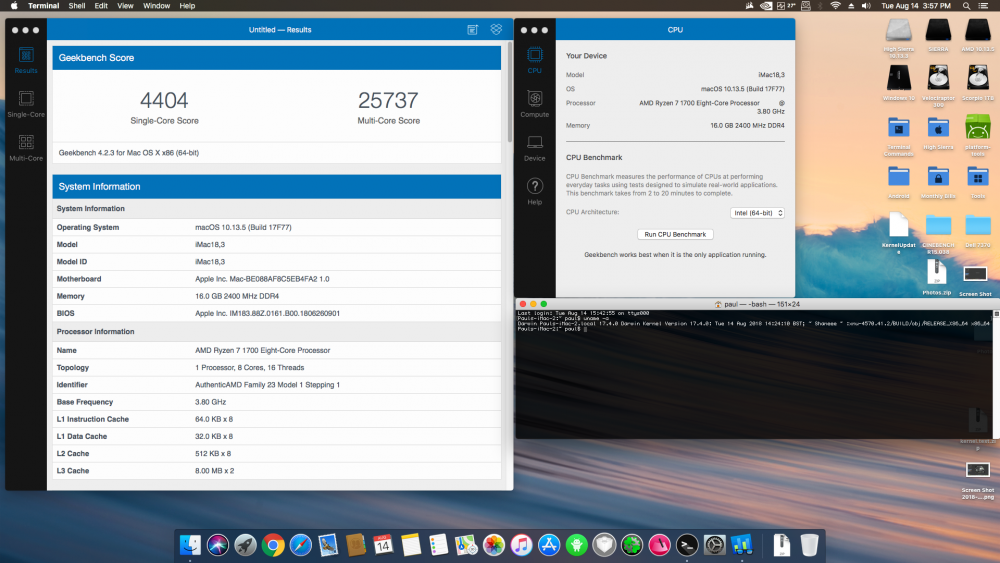The image size is (1000, 563).
Task: Open the Multi-Core results section
Action: point(26,148)
